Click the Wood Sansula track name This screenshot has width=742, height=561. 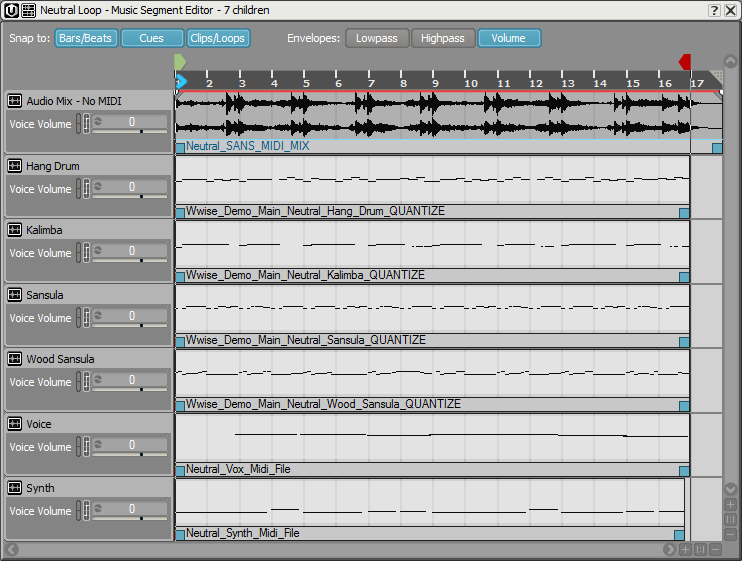point(60,359)
